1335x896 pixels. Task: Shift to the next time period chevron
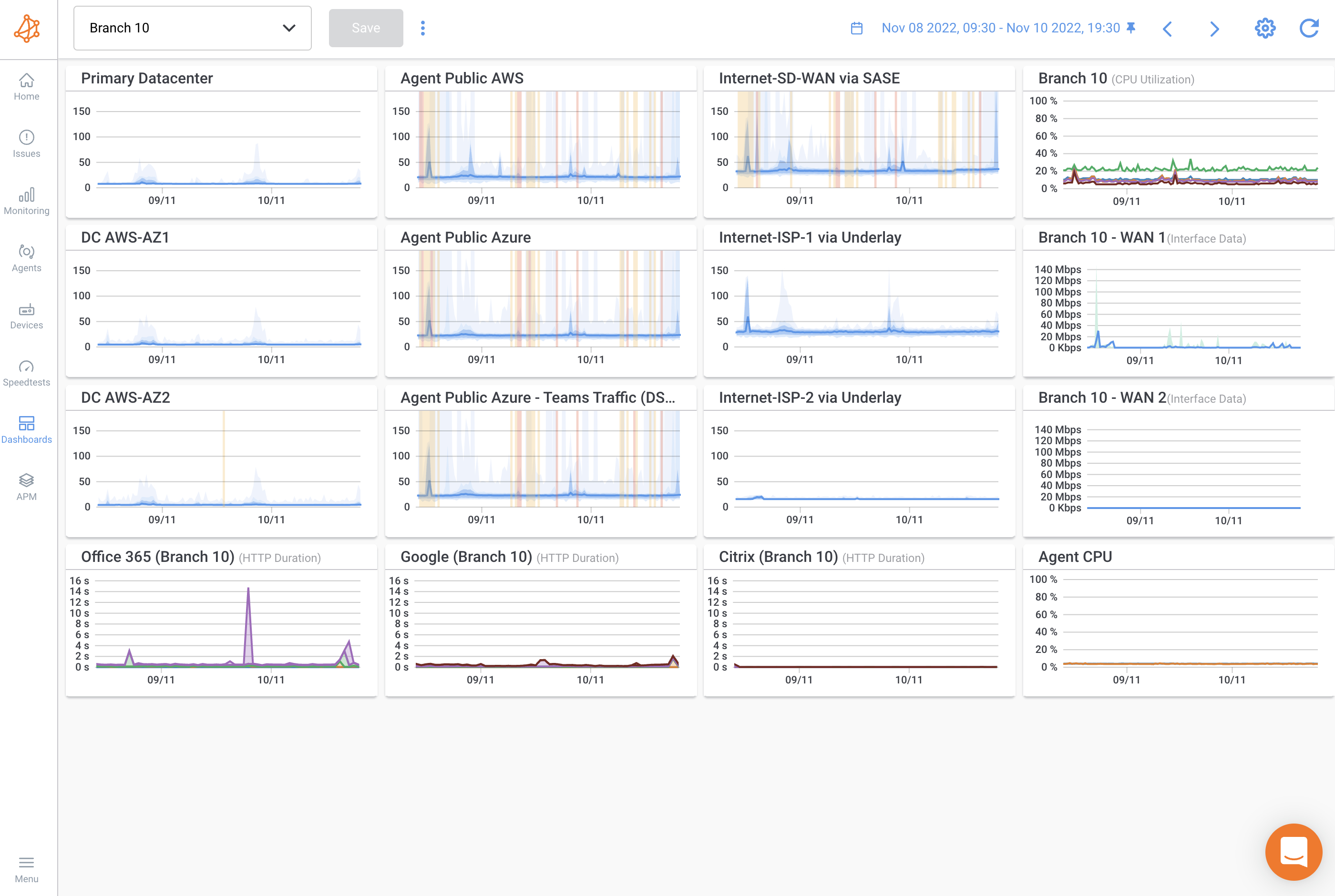[x=1214, y=28]
